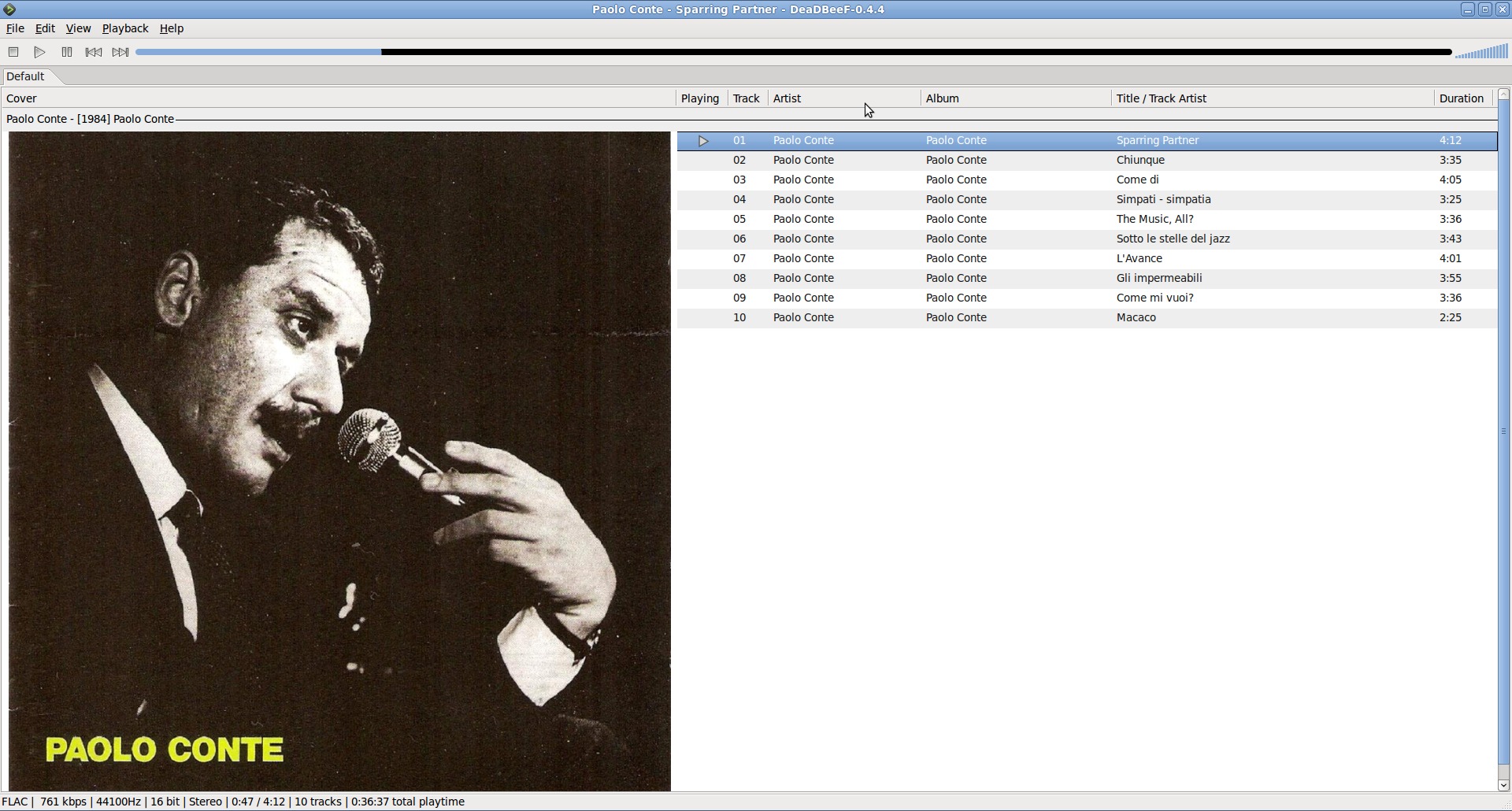This screenshot has width=1512, height=811.
Task: Open the Playback menu
Action: [x=125, y=28]
